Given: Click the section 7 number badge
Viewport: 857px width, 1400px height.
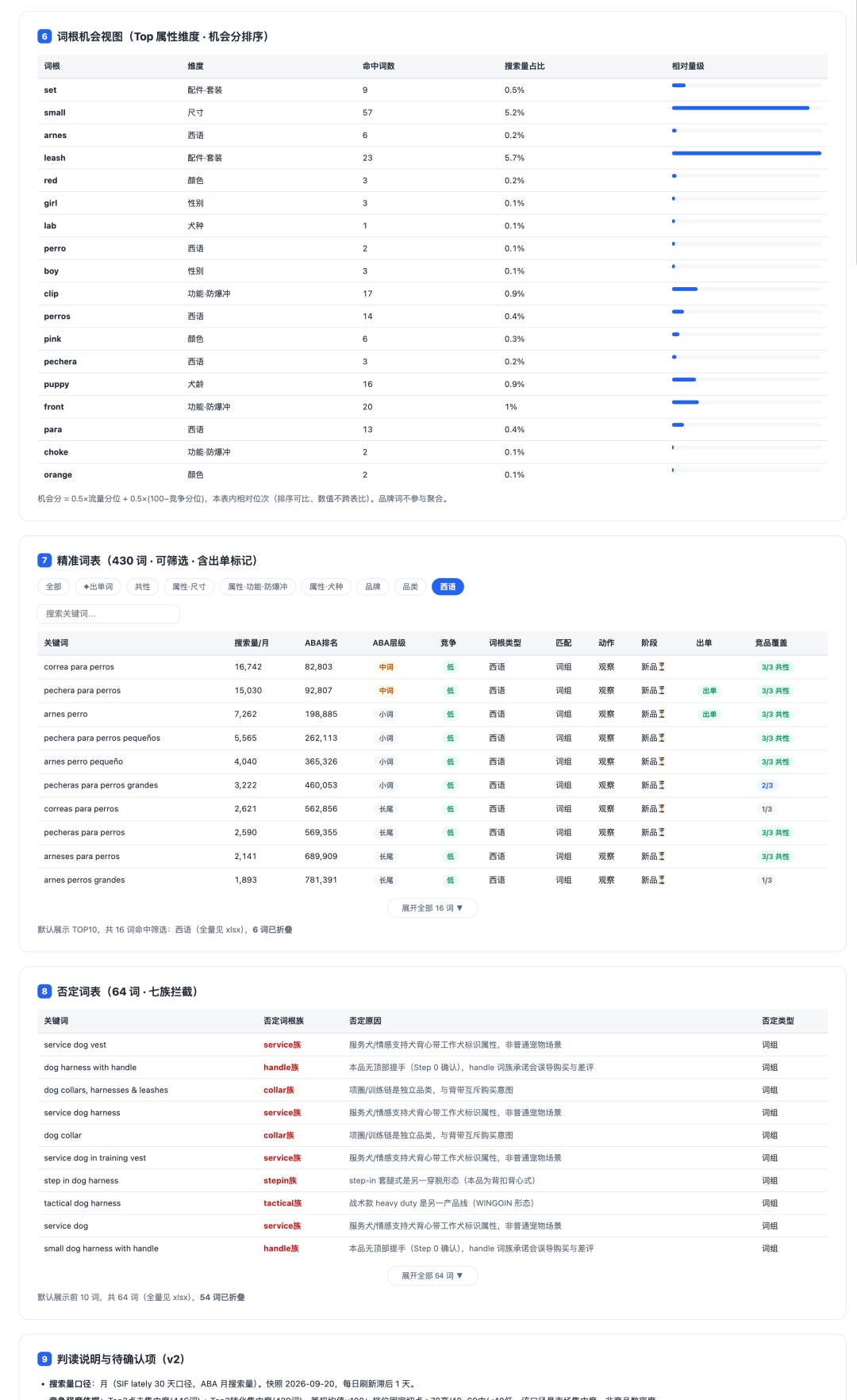Looking at the screenshot, I should pos(44,561).
